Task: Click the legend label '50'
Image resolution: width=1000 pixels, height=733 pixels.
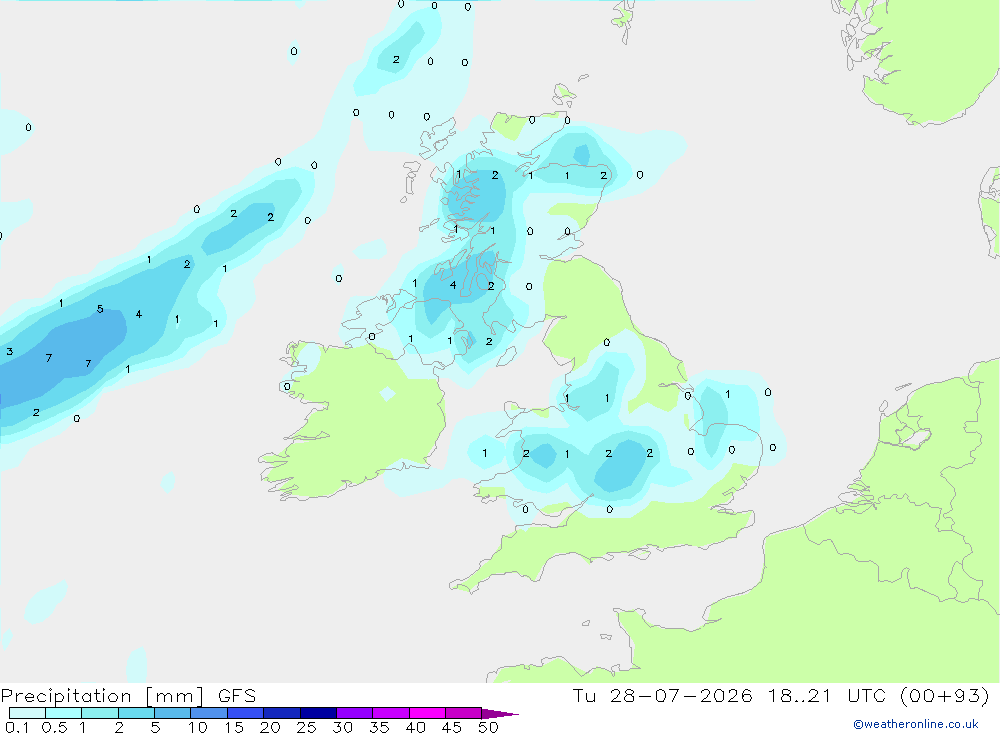Action: (x=489, y=727)
